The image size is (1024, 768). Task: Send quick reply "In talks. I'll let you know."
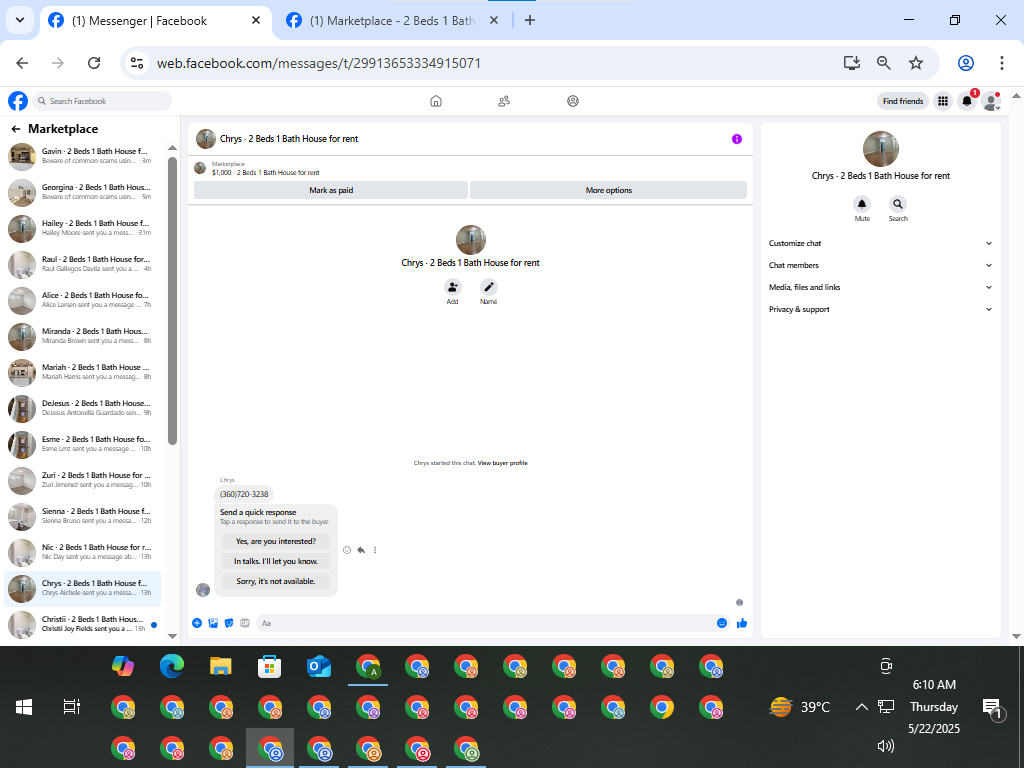coord(276,561)
